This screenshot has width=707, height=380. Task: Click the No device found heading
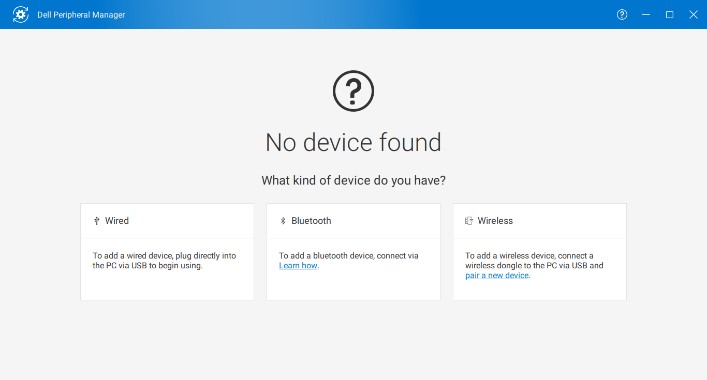[x=354, y=142]
